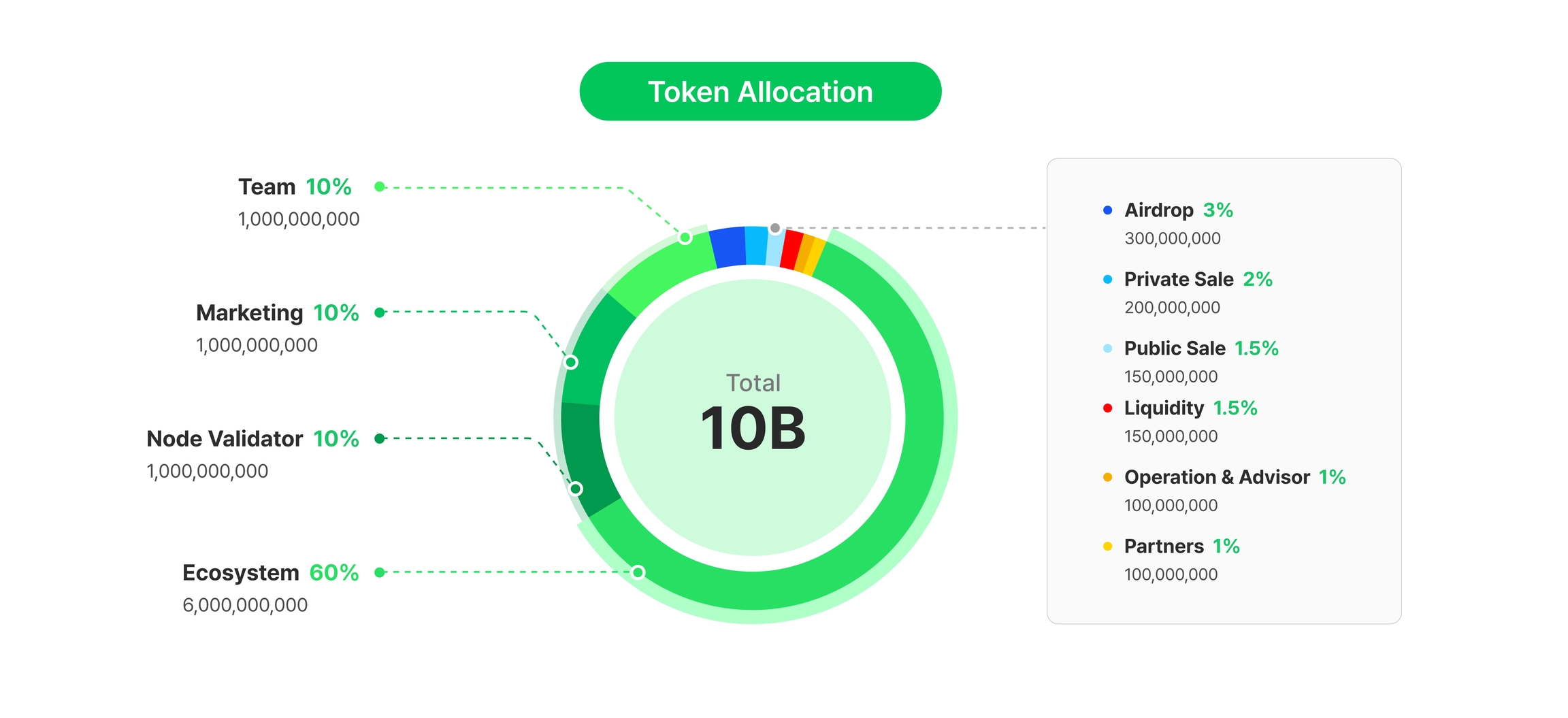Click the Ecosystem marker on the donut ring
Image resolution: width=1568 pixels, height=718 pixels.
click(x=638, y=572)
